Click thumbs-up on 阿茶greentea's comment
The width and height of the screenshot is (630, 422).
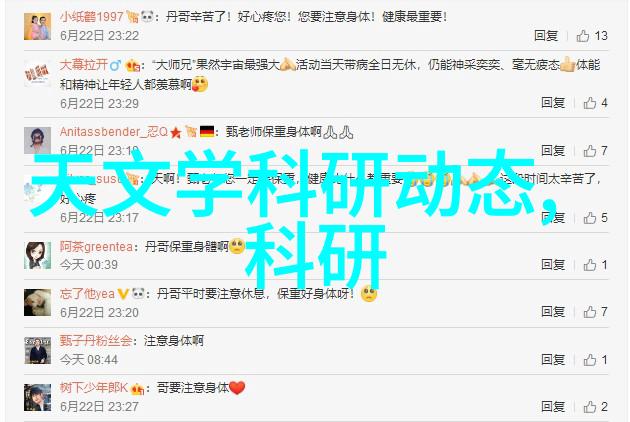click(x=589, y=264)
